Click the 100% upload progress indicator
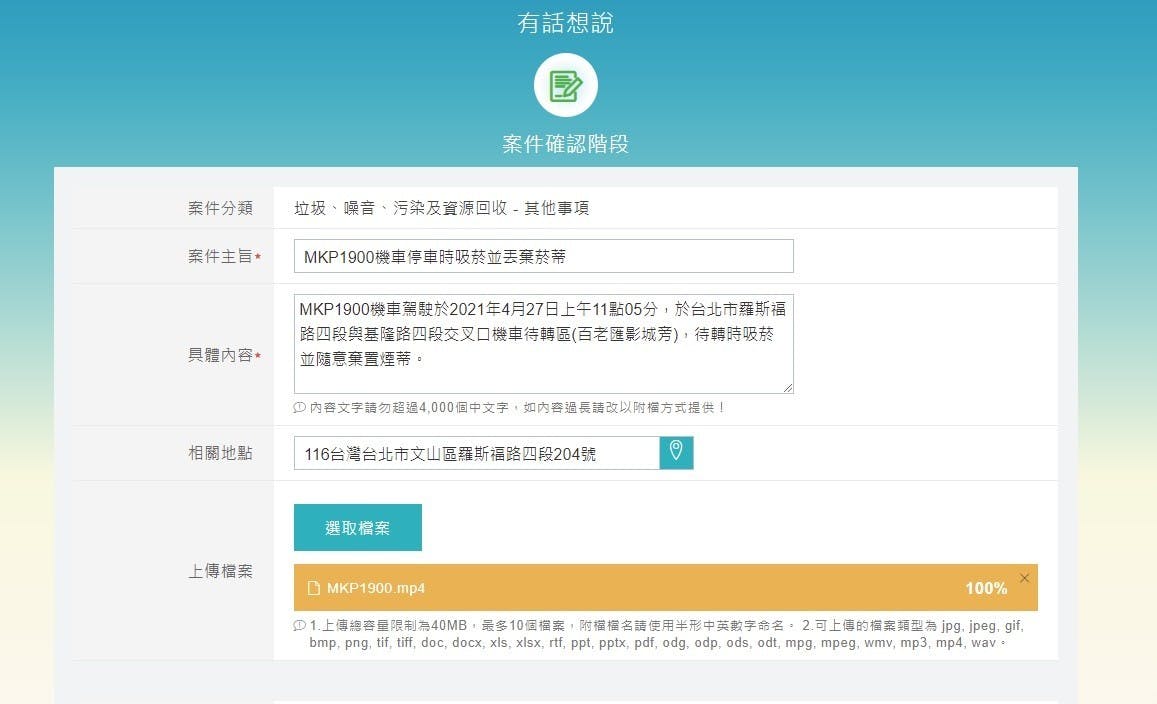Viewport: 1157px width, 704px height. click(x=985, y=588)
